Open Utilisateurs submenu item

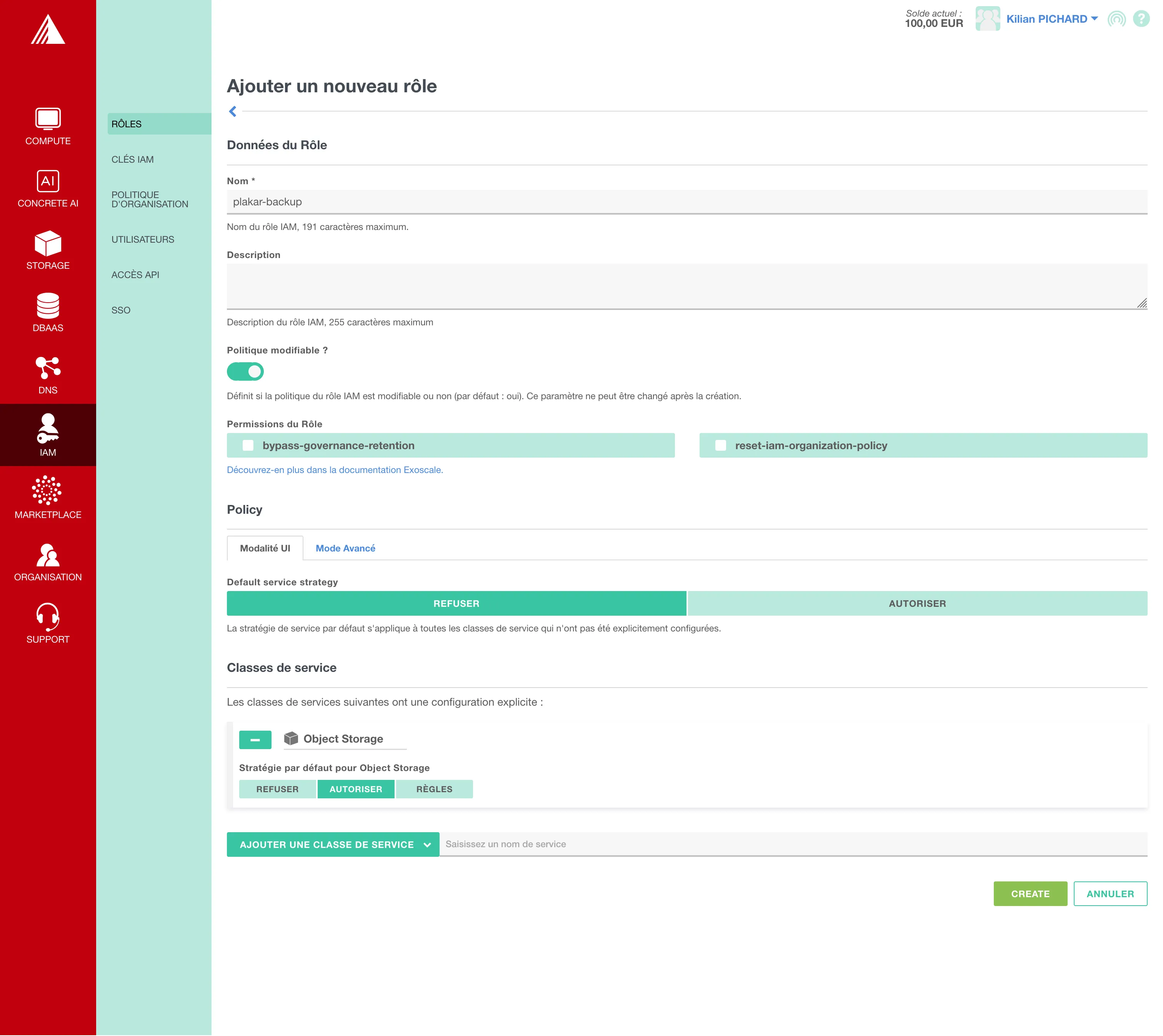tap(143, 240)
